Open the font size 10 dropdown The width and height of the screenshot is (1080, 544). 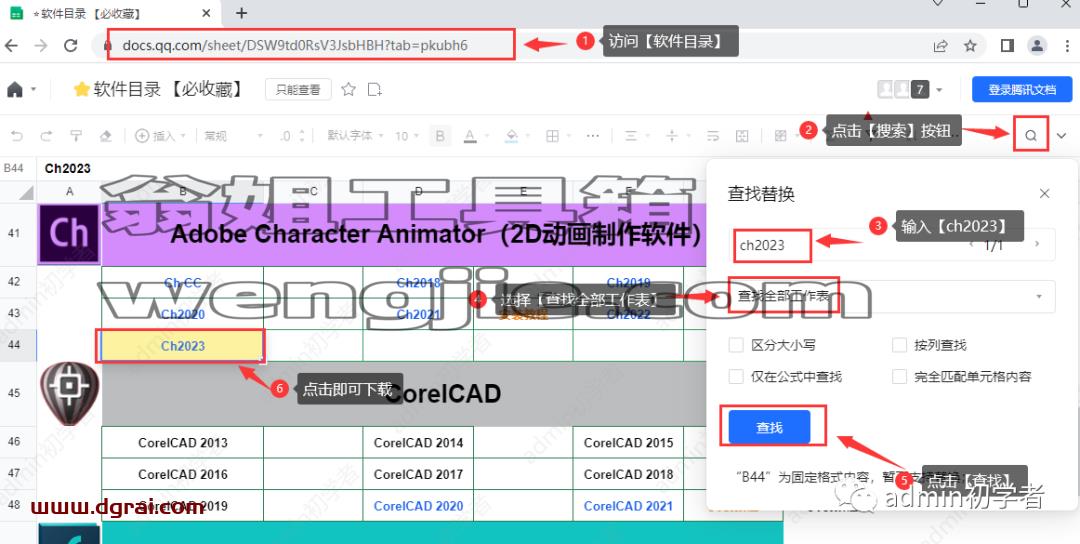tap(406, 136)
